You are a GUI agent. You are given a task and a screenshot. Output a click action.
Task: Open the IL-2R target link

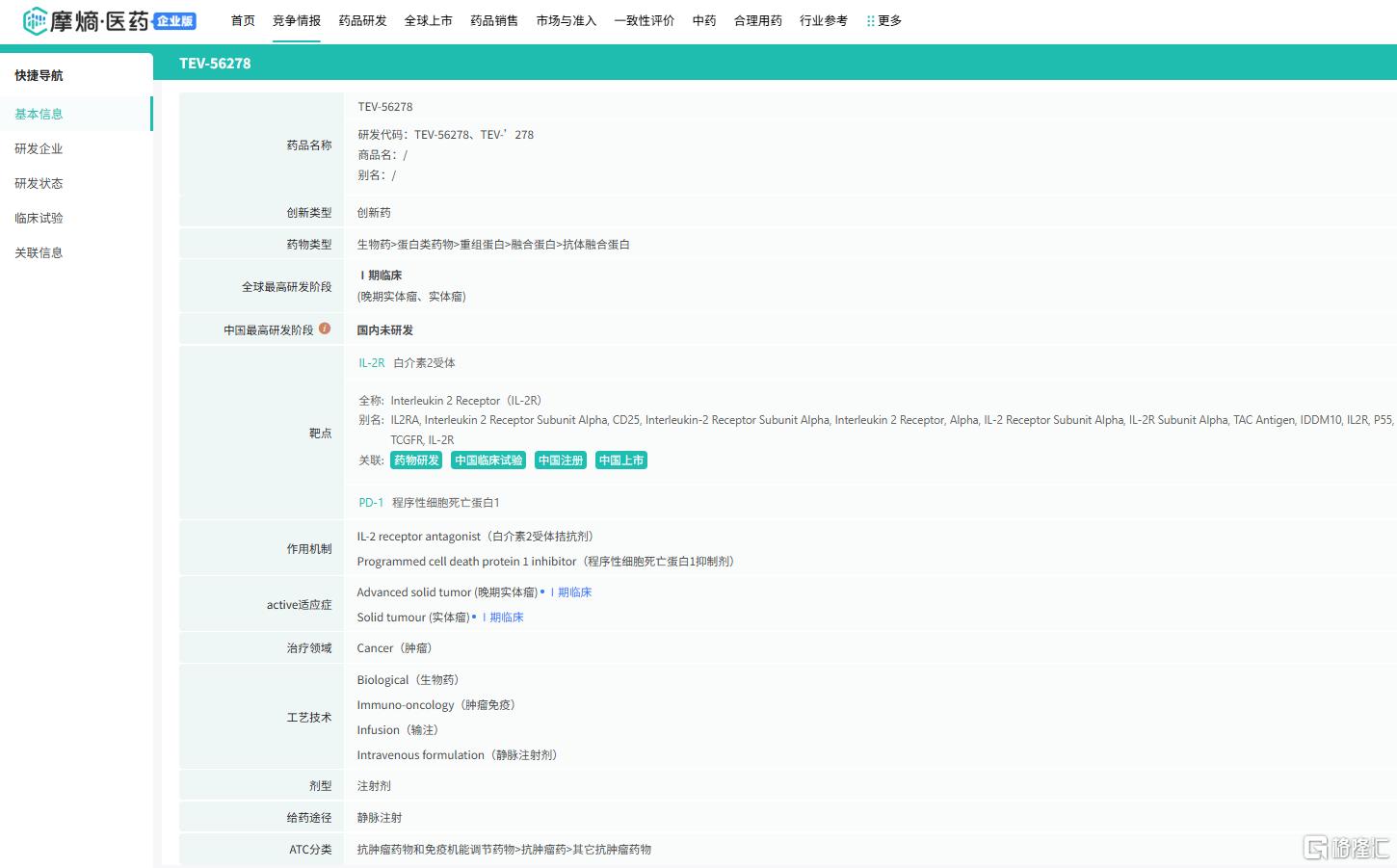(x=372, y=363)
